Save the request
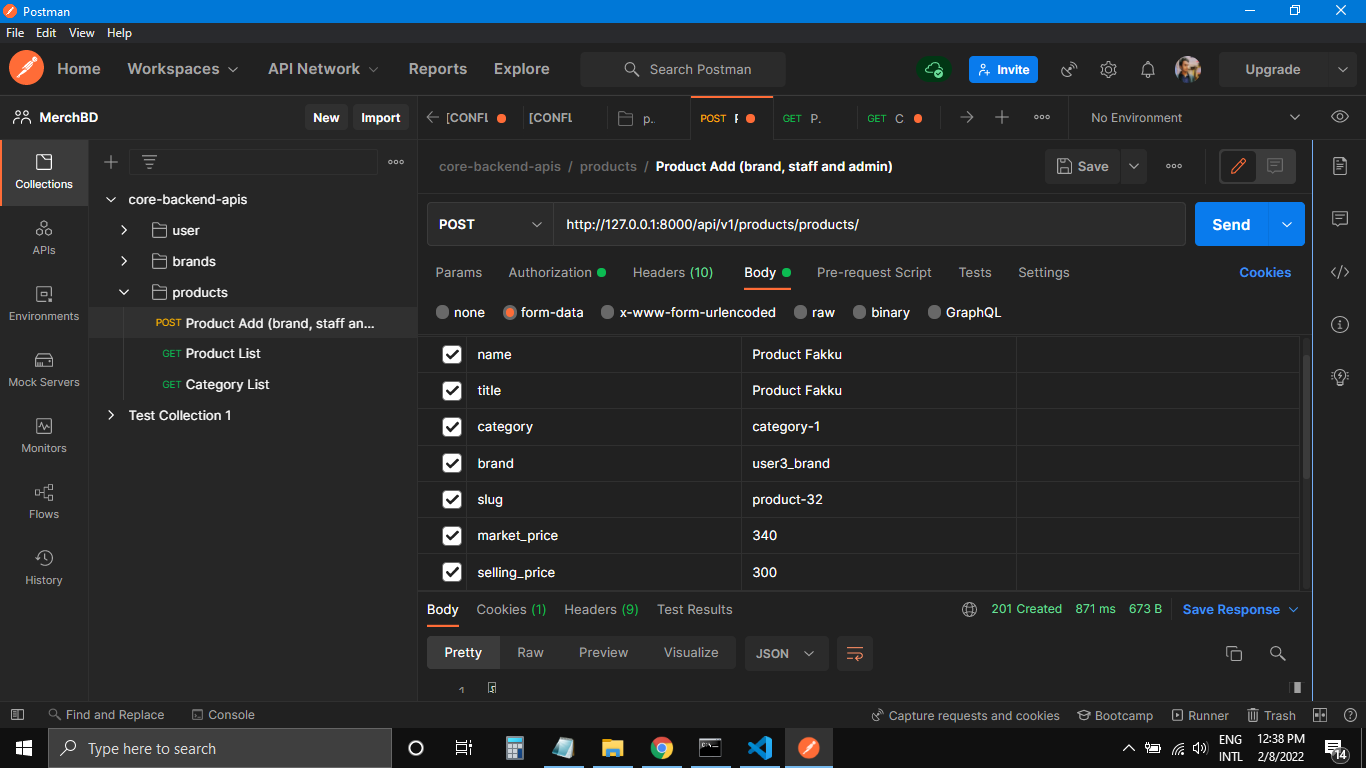Viewport: 1366px width, 768px height. point(1082,166)
